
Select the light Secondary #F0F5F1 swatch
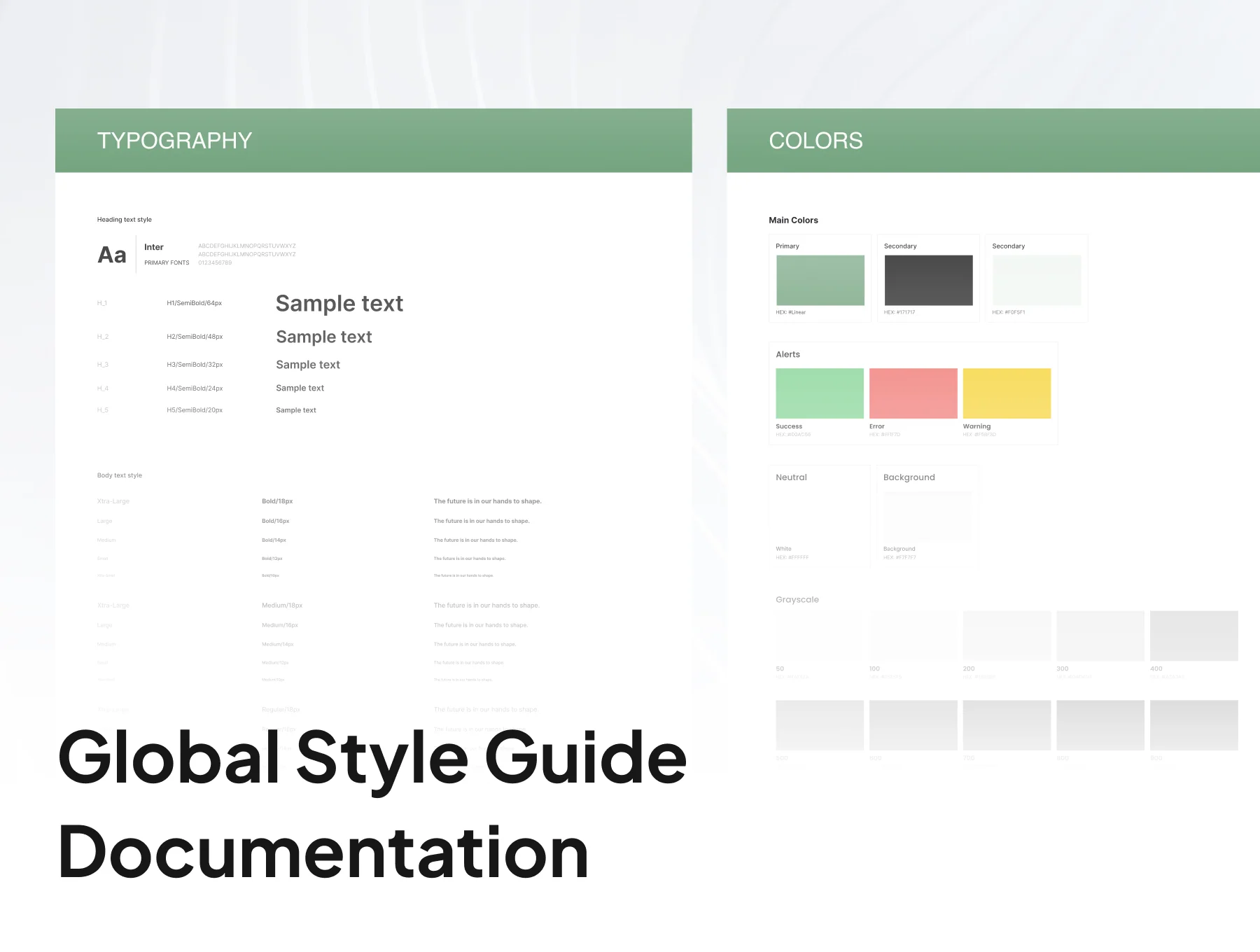[1037, 280]
